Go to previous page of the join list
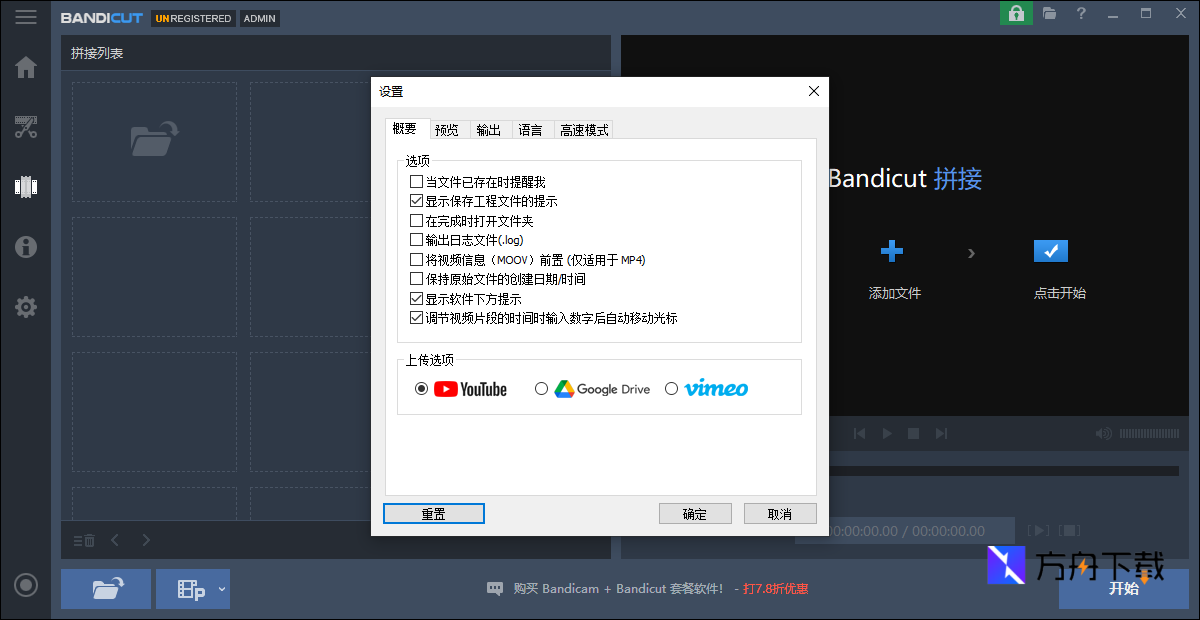The height and width of the screenshot is (620, 1200). [x=115, y=539]
